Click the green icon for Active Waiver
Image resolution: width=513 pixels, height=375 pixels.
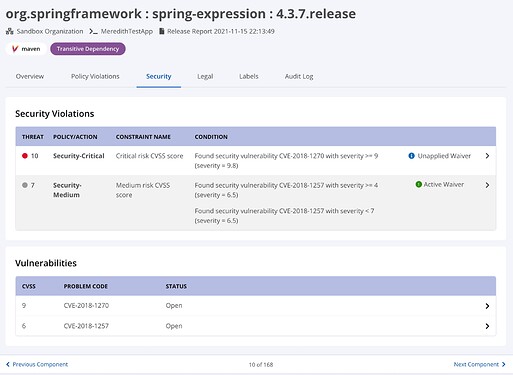coord(419,184)
